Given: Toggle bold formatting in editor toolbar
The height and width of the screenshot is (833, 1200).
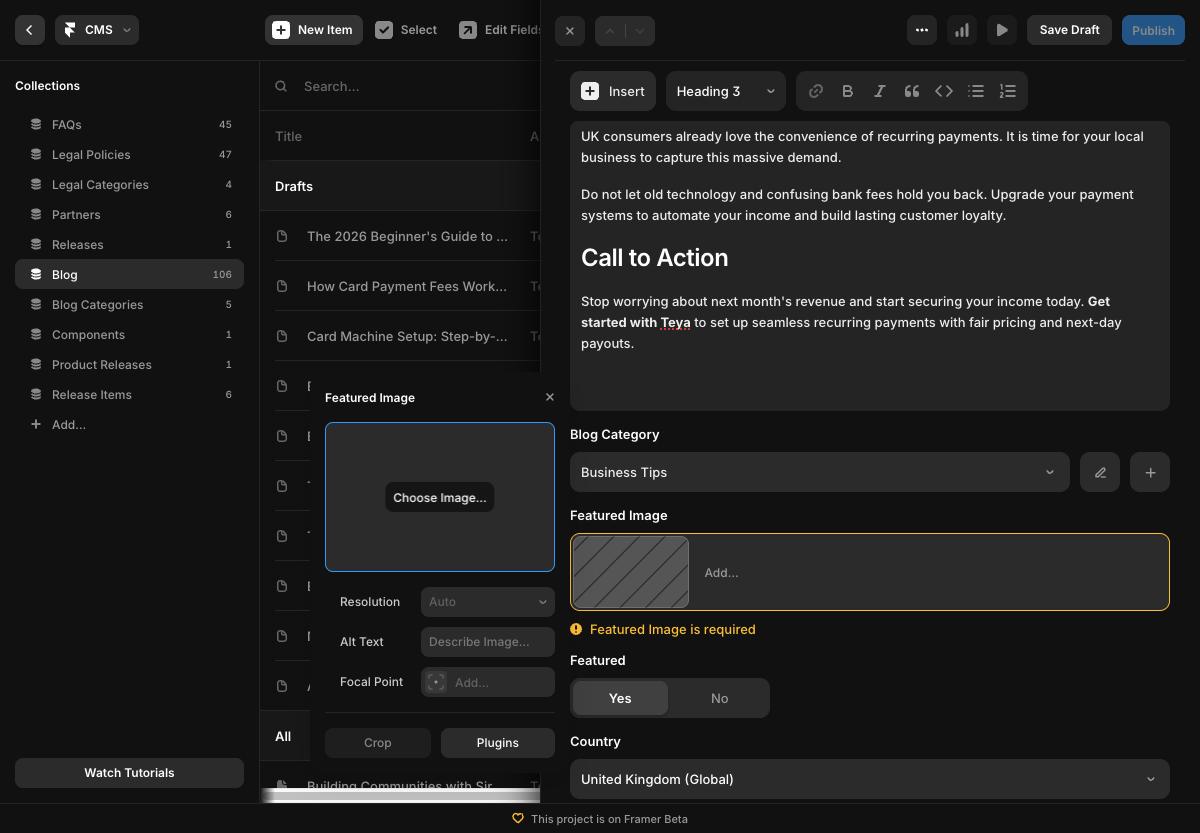Looking at the screenshot, I should tap(848, 91).
